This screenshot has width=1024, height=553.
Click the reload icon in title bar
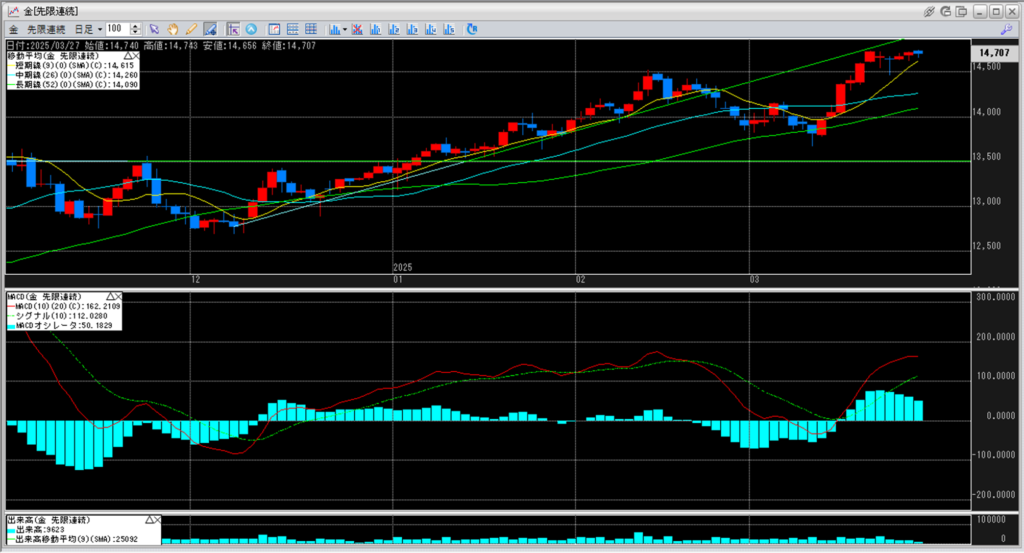[x=945, y=10]
